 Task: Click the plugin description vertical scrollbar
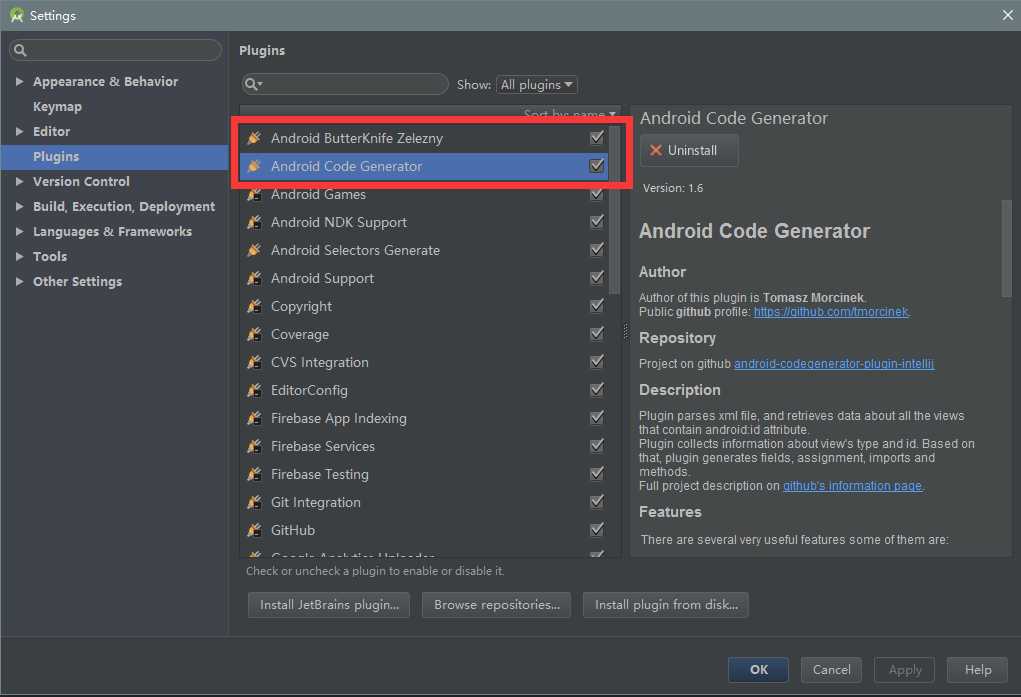click(1006, 248)
